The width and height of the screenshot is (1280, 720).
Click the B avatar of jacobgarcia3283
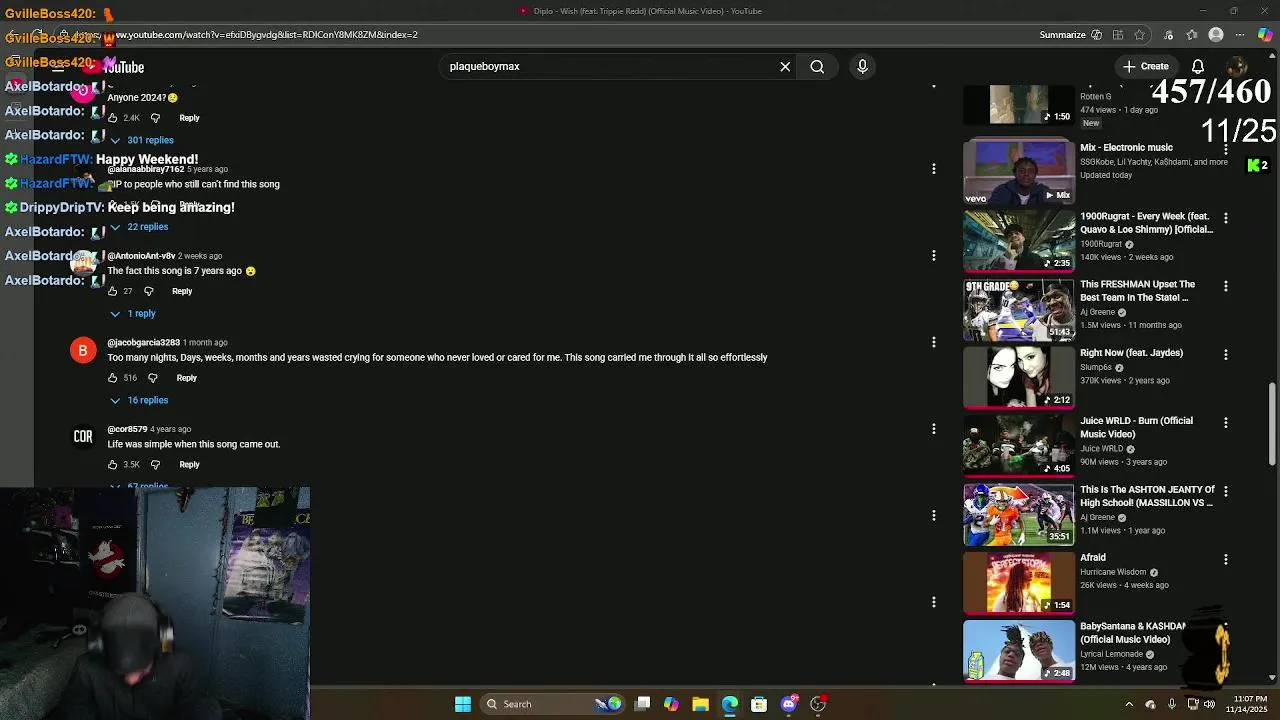point(83,351)
